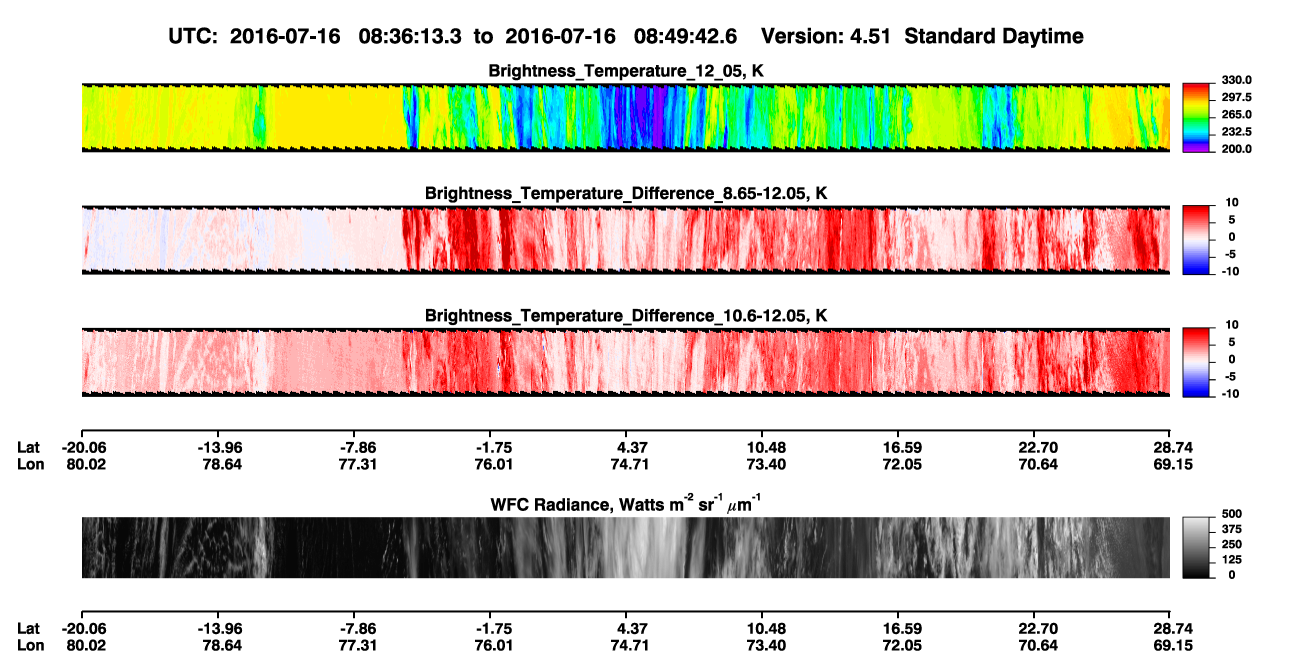Click the Brightness_Temperature_Difference_8.65-12.05 panel title
The image size is (1300, 667).
pyautogui.click(x=625, y=193)
